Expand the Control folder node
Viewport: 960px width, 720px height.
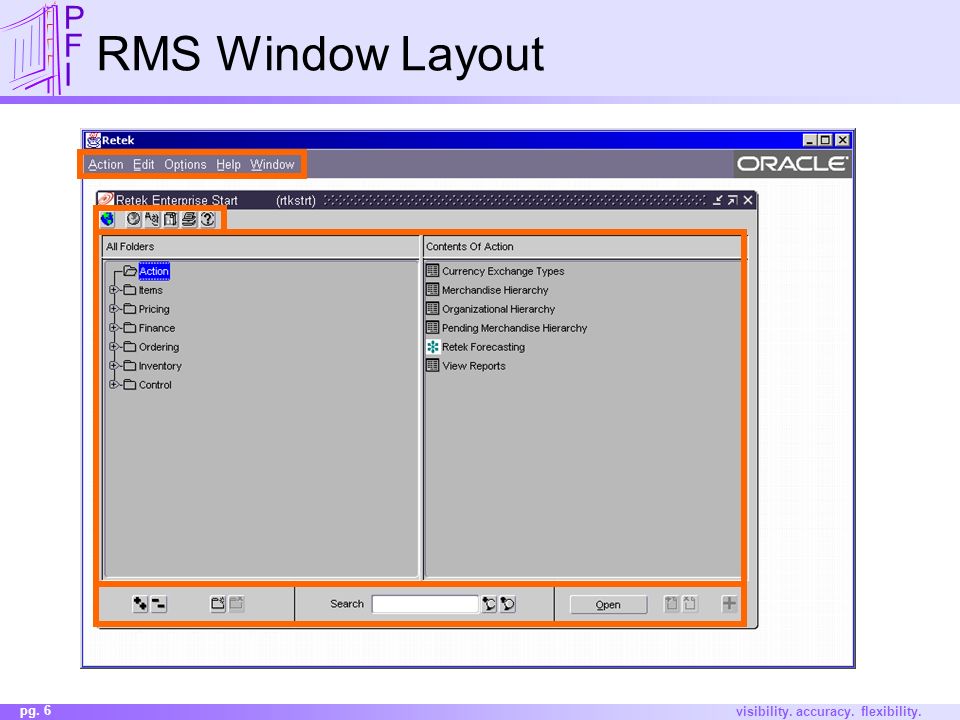click(113, 384)
